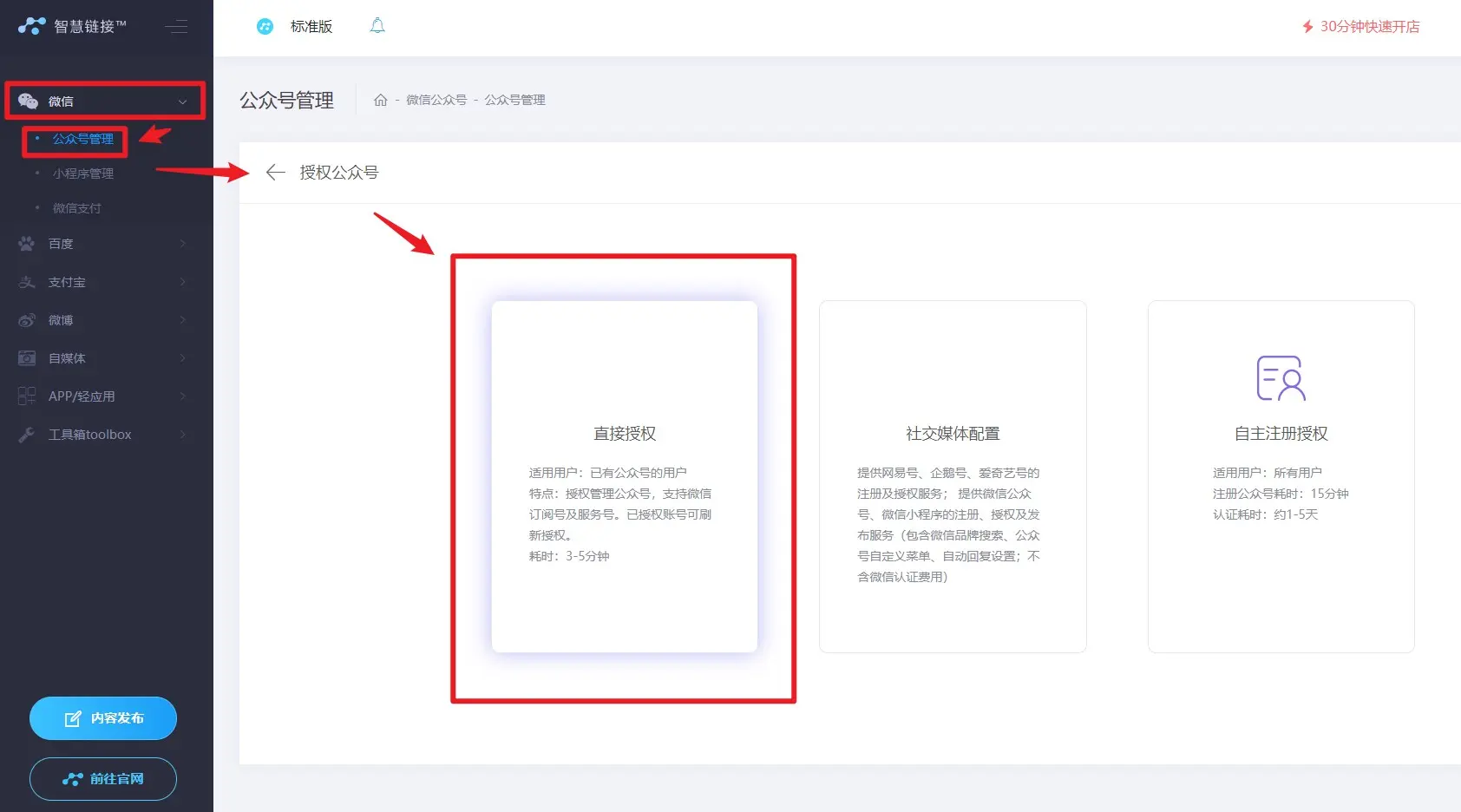Click the back arrow beside 授权公众号
This screenshot has width=1461, height=812.
[275, 173]
